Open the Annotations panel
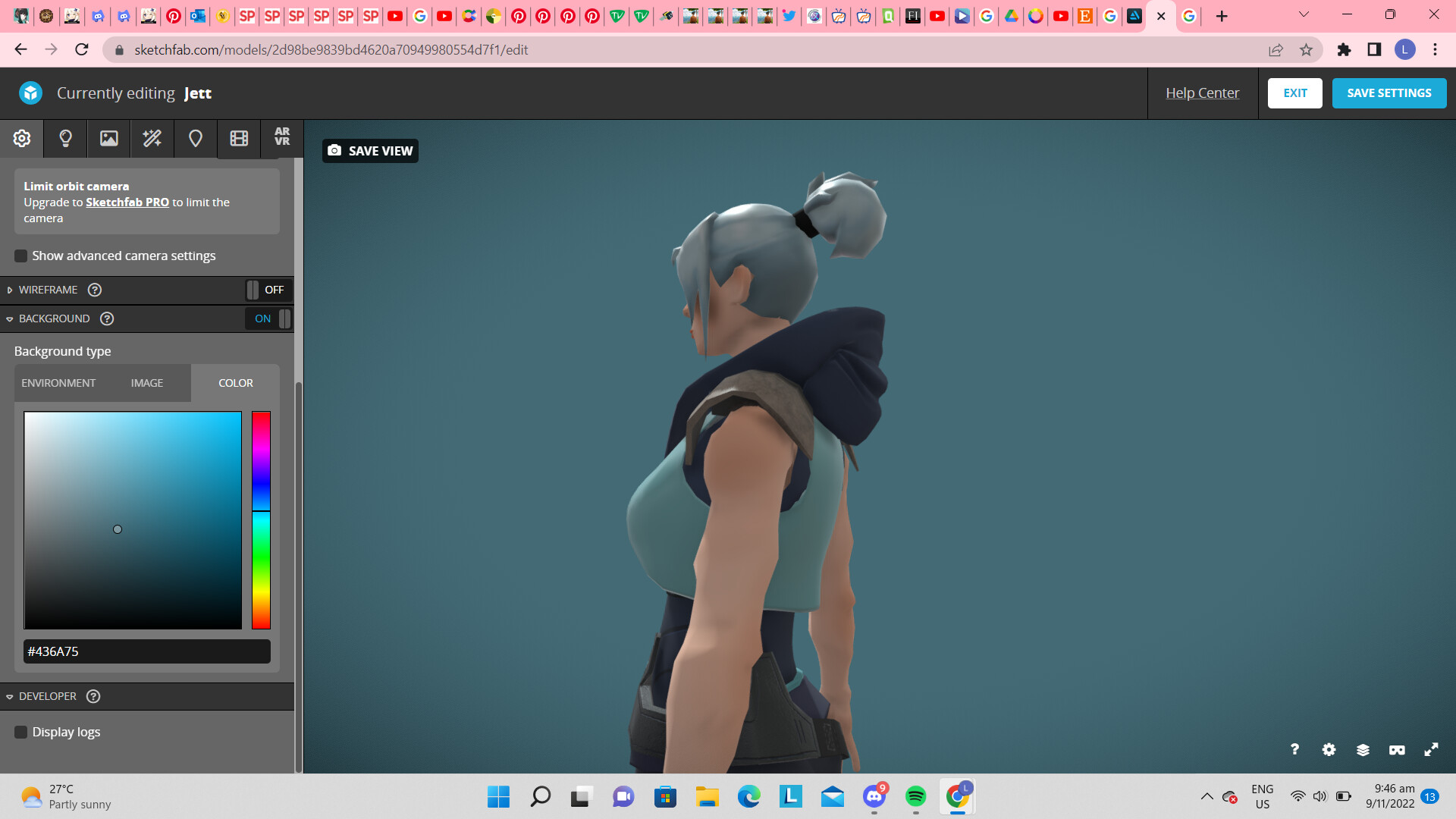 [x=195, y=139]
